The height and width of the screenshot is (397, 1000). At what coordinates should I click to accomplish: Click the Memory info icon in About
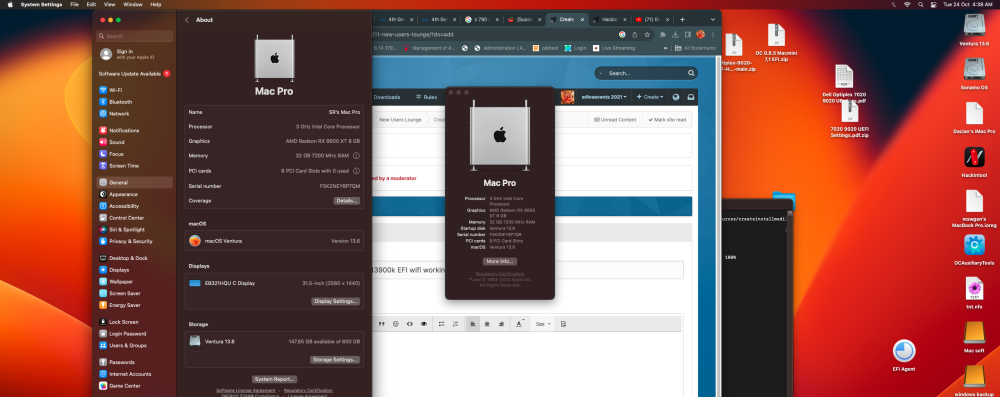(357, 156)
